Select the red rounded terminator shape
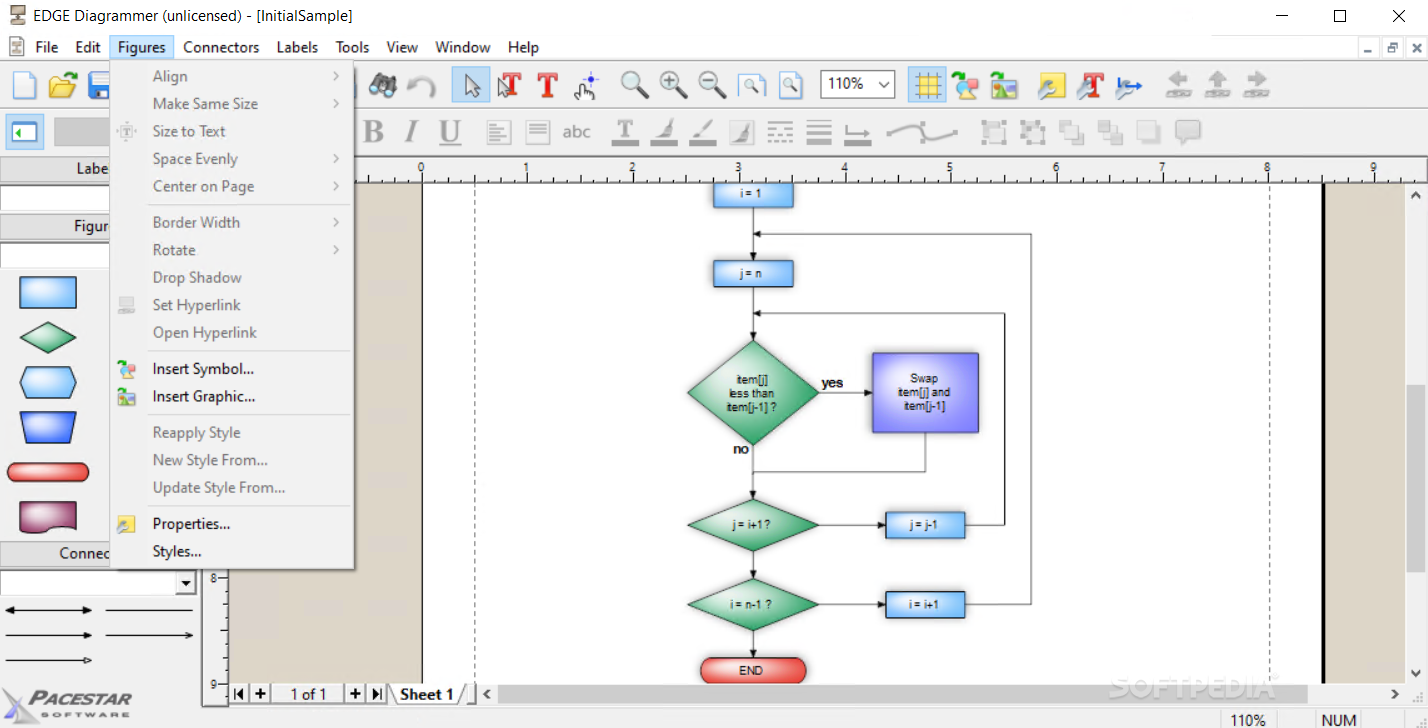 click(48, 472)
